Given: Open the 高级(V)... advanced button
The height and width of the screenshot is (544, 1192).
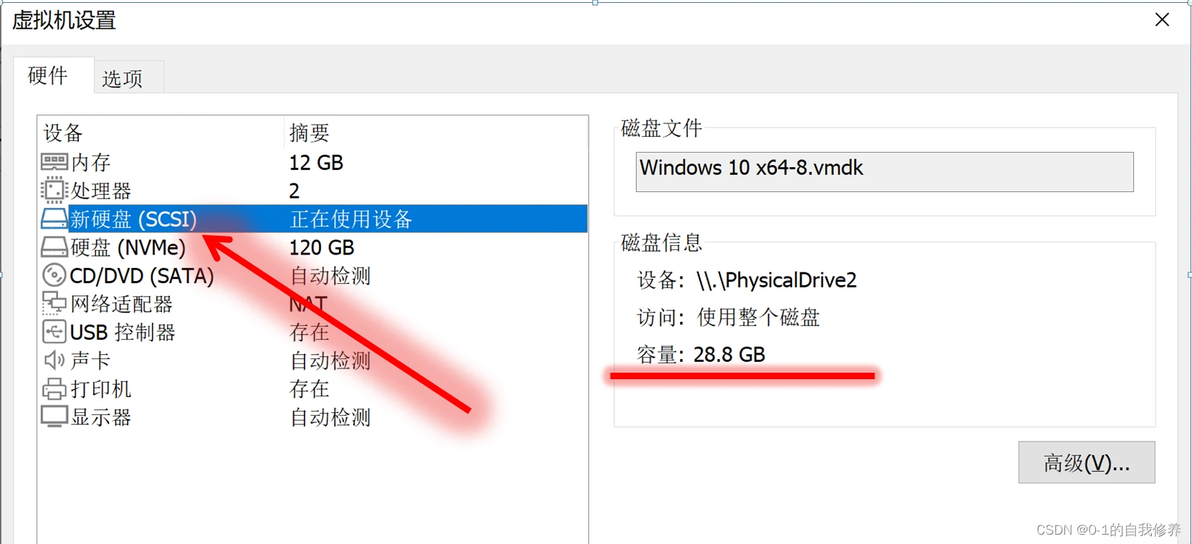Looking at the screenshot, I should tap(1086, 463).
